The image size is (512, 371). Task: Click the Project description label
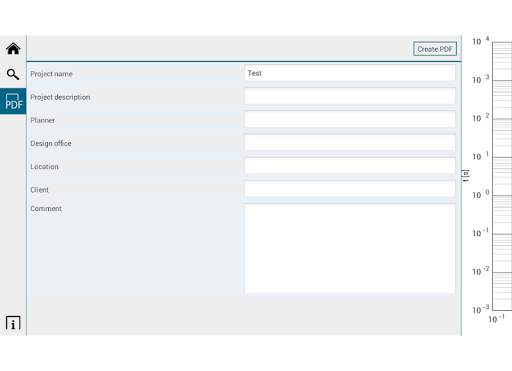60,97
